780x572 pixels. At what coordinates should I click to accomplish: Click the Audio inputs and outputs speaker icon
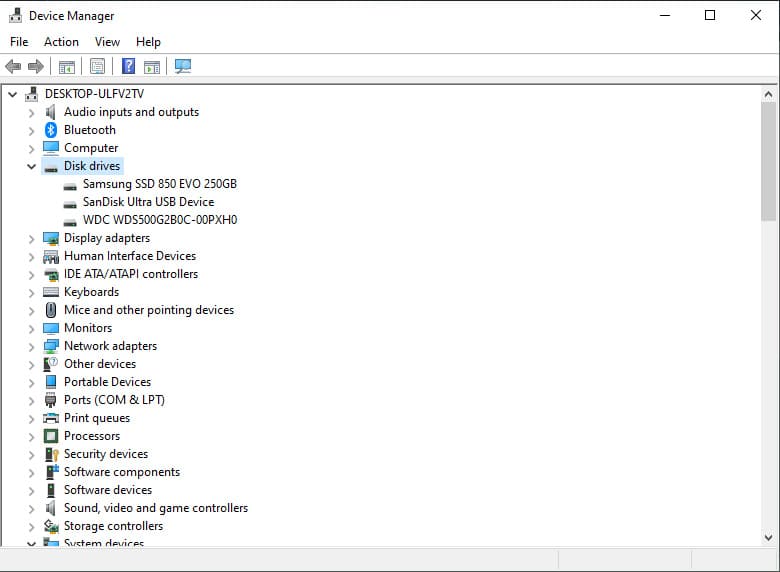51,112
